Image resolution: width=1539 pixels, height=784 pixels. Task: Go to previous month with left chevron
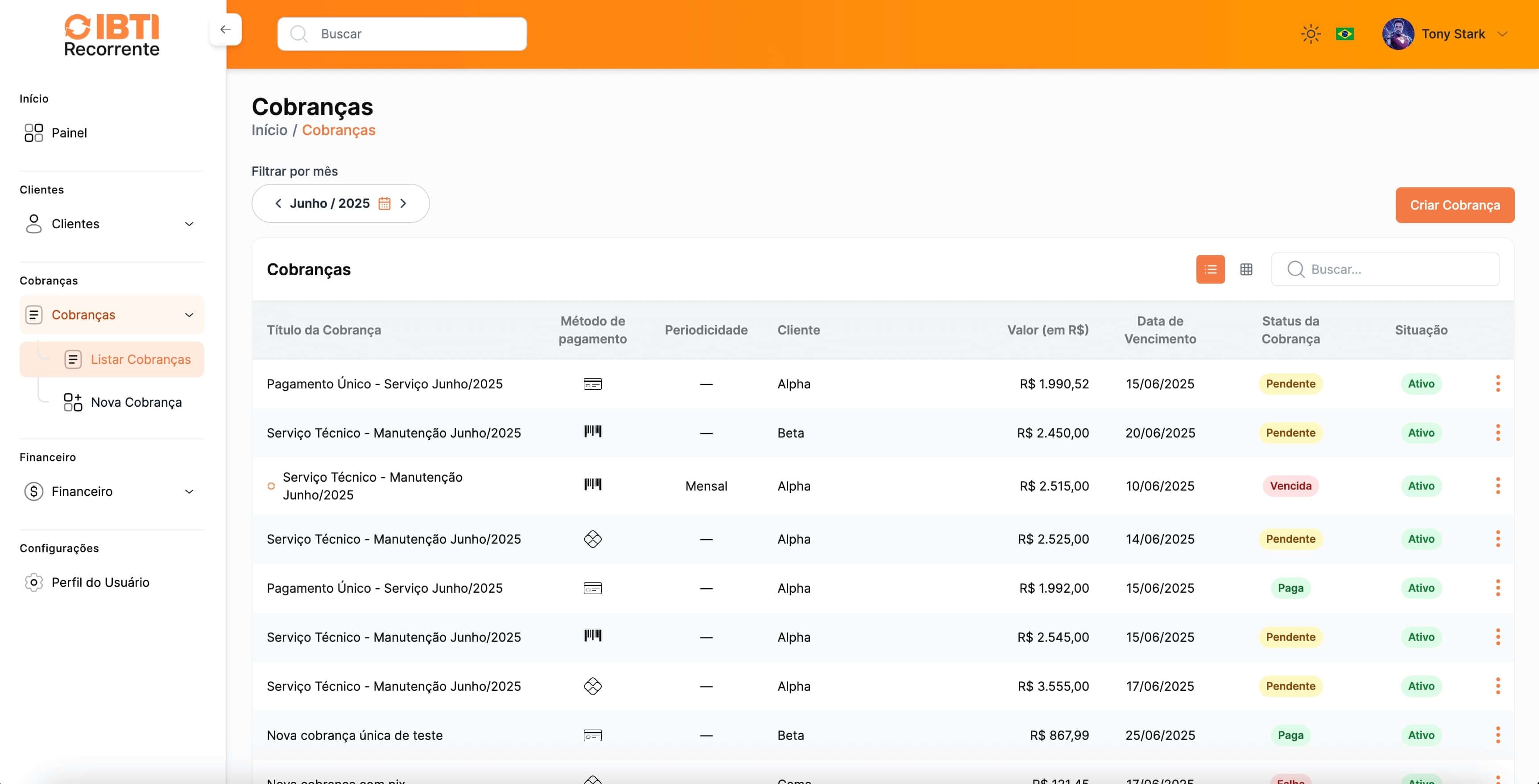[x=278, y=204]
